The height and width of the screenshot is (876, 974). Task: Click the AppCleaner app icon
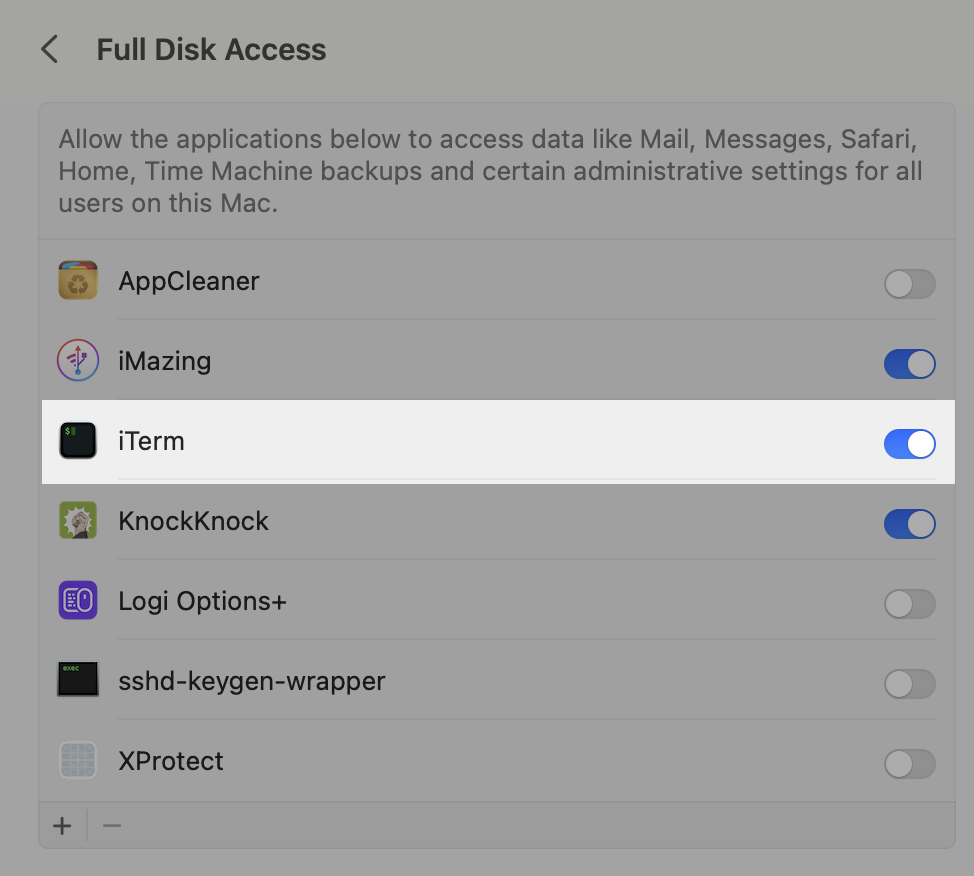click(x=78, y=281)
